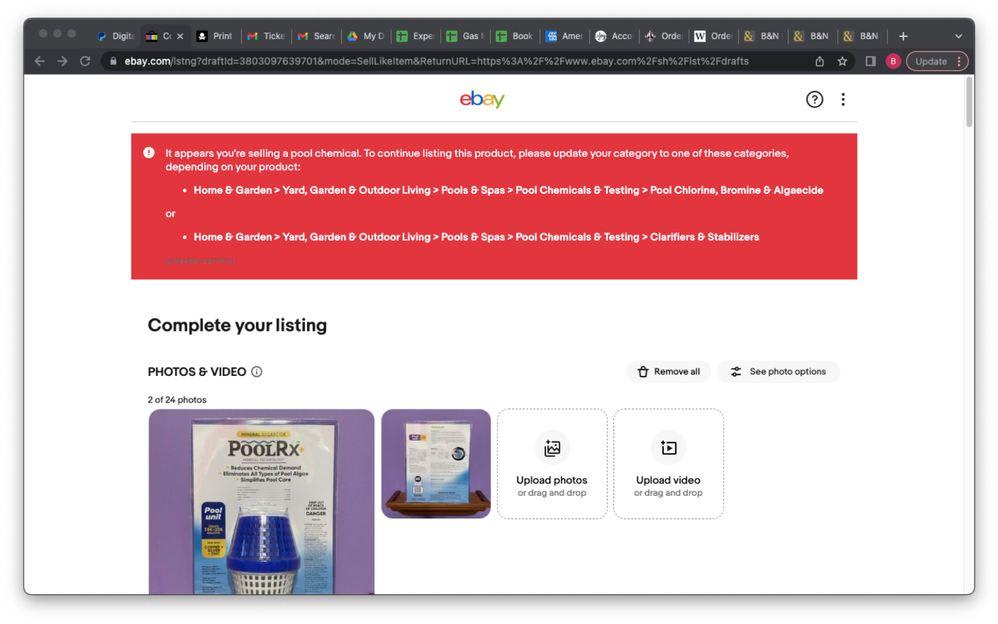Open the eBay help question-mark icon
Image resolution: width=998 pixels, height=624 pixels.
coord(814,99)
